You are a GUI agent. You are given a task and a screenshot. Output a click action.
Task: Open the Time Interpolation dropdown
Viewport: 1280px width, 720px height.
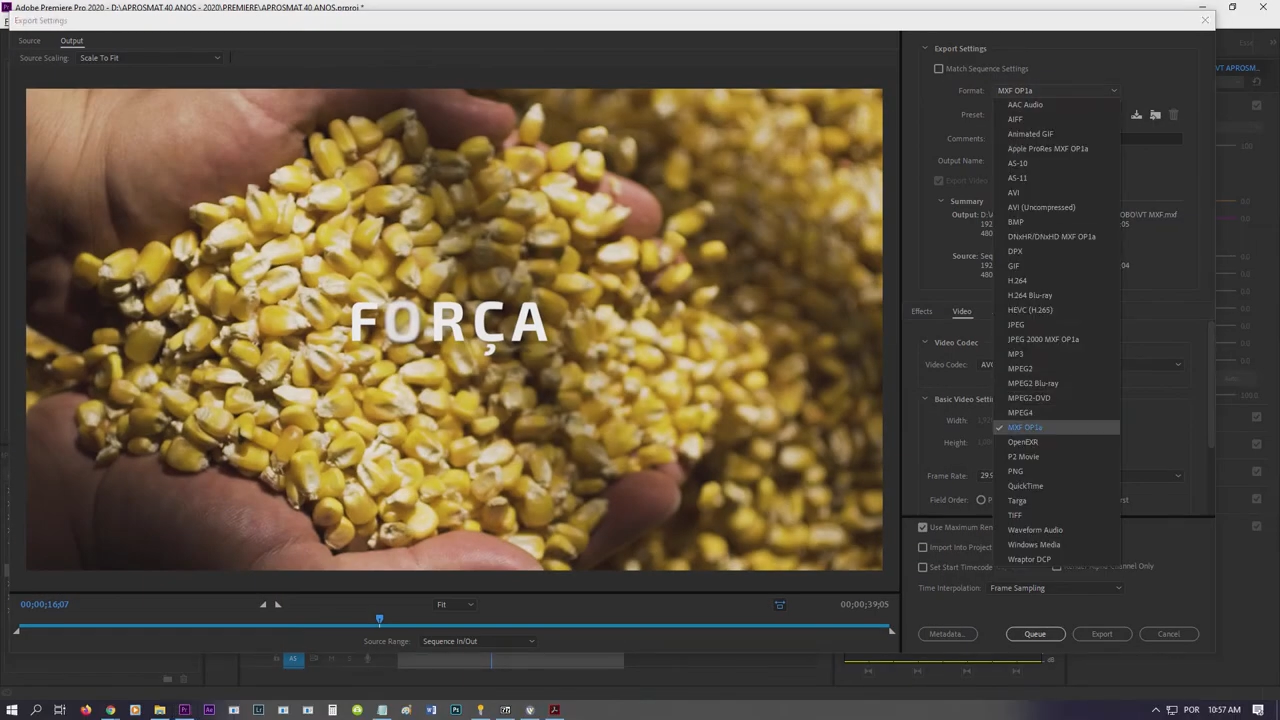(1055, 588)
